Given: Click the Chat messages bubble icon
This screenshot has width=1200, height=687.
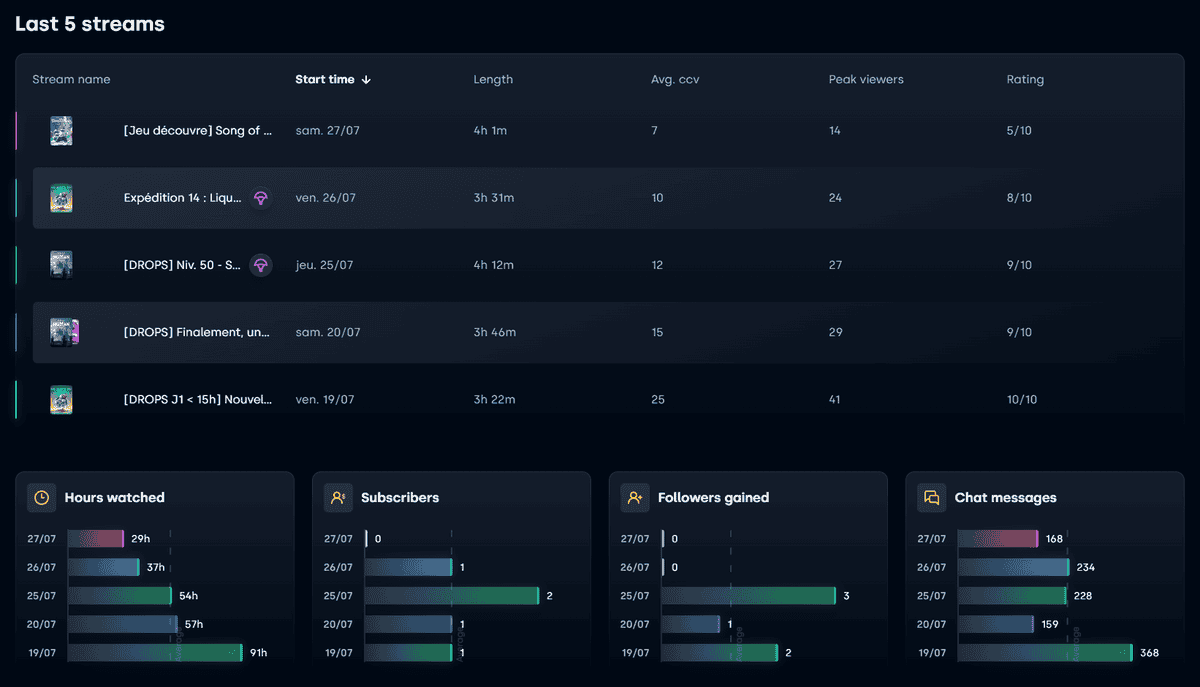Looking at the screenshot, I should click(x=932, y=498).
